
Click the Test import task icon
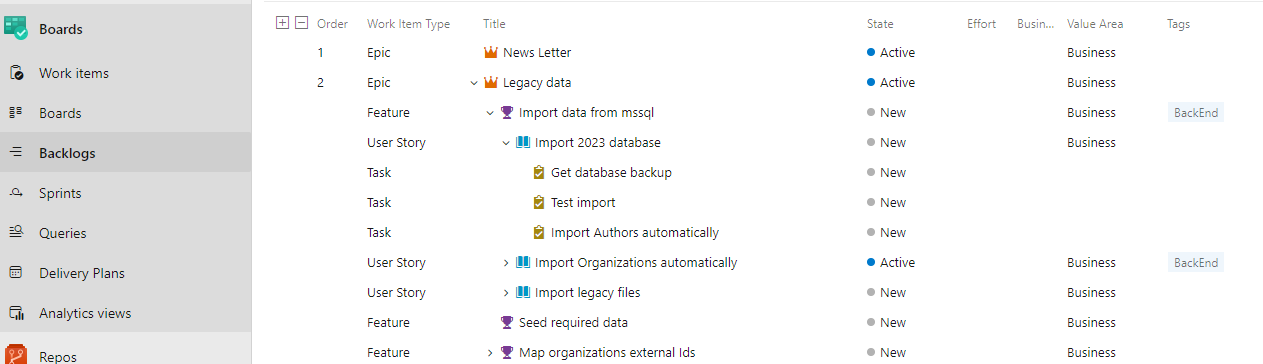pyautogui.click(x=539, y=202)
